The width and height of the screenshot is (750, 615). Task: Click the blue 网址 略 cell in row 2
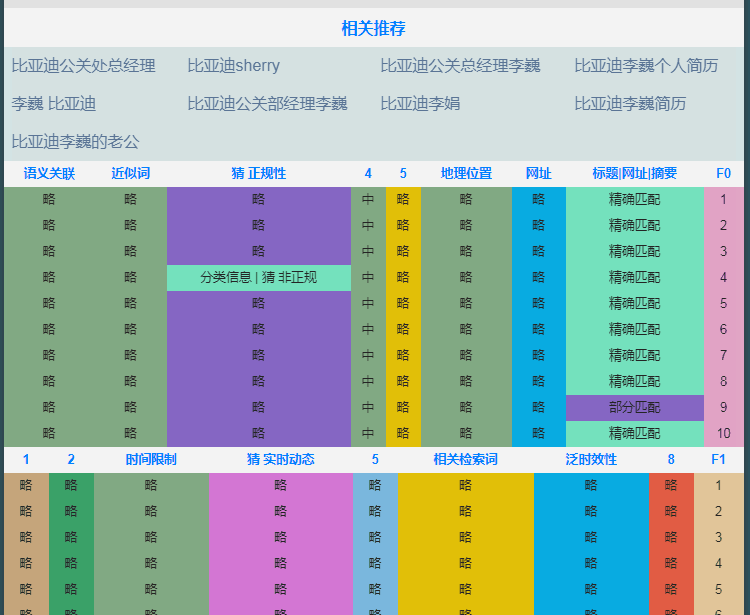pos(539,225)
